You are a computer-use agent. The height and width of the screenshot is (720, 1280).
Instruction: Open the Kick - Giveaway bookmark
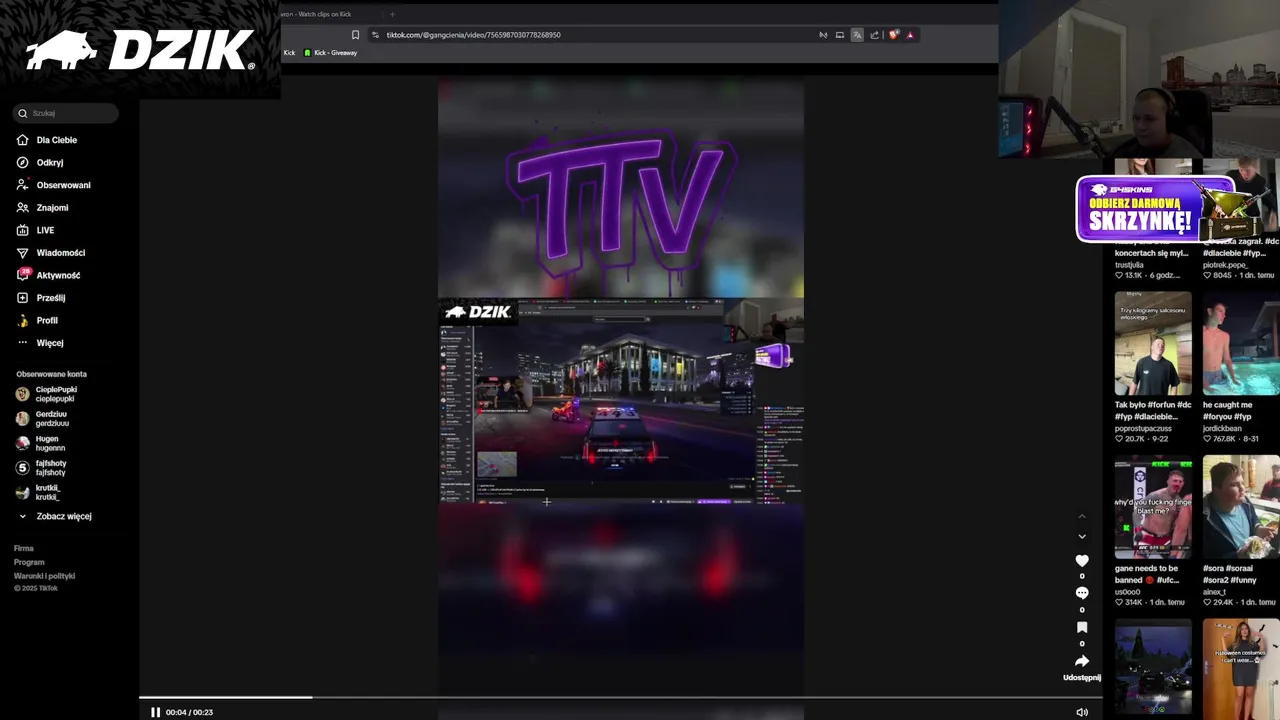point(330,53)
